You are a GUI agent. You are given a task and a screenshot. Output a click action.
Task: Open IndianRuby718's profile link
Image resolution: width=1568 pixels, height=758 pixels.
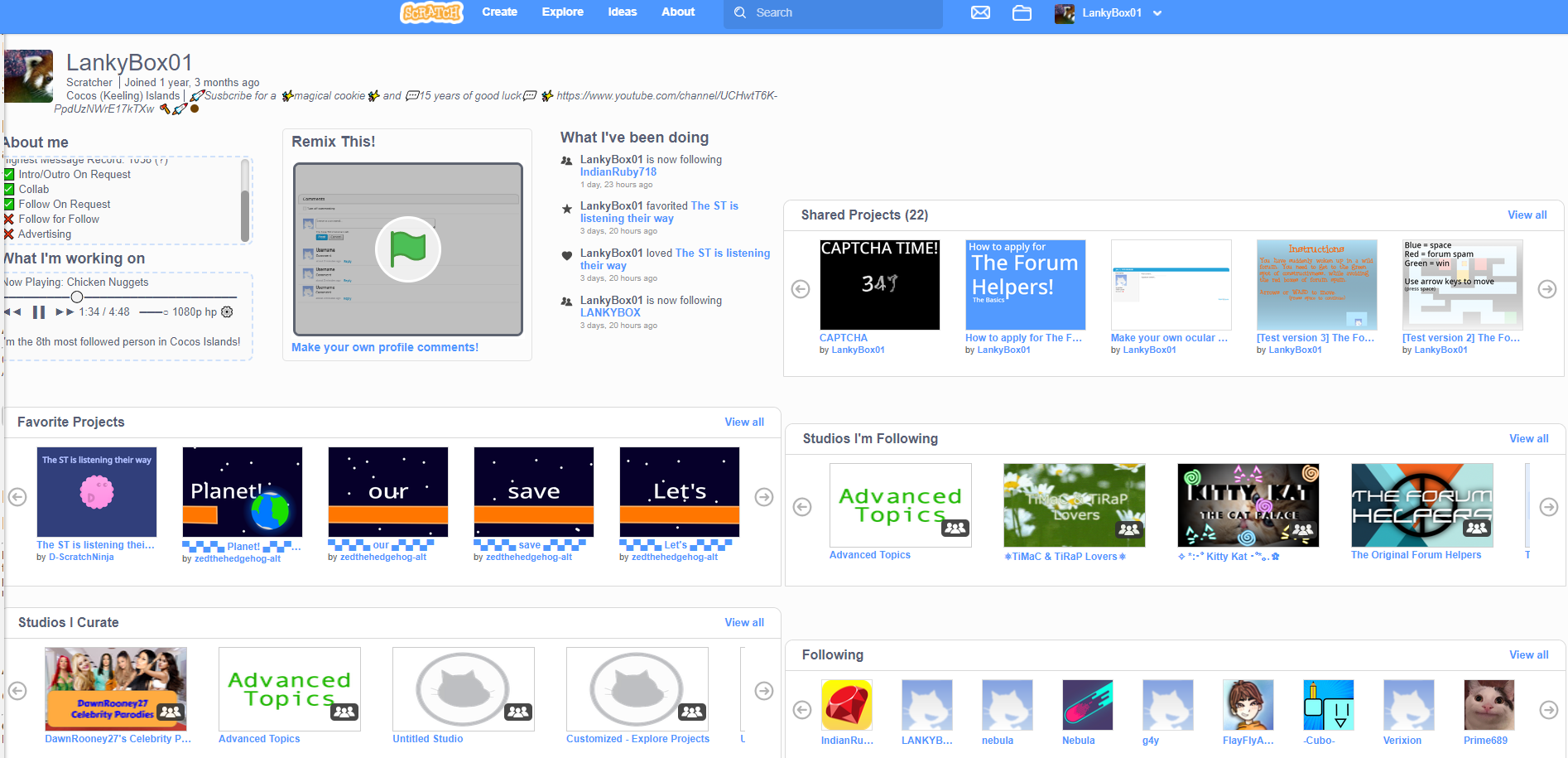click(x=617, y=171)
